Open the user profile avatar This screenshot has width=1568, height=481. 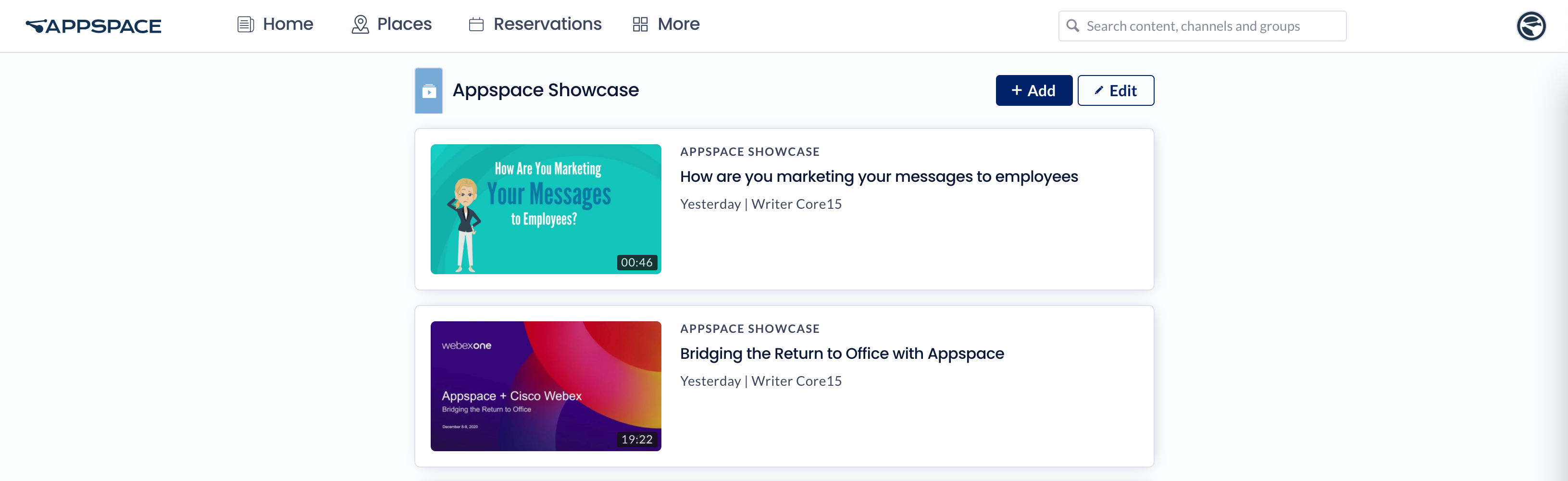1531,25
